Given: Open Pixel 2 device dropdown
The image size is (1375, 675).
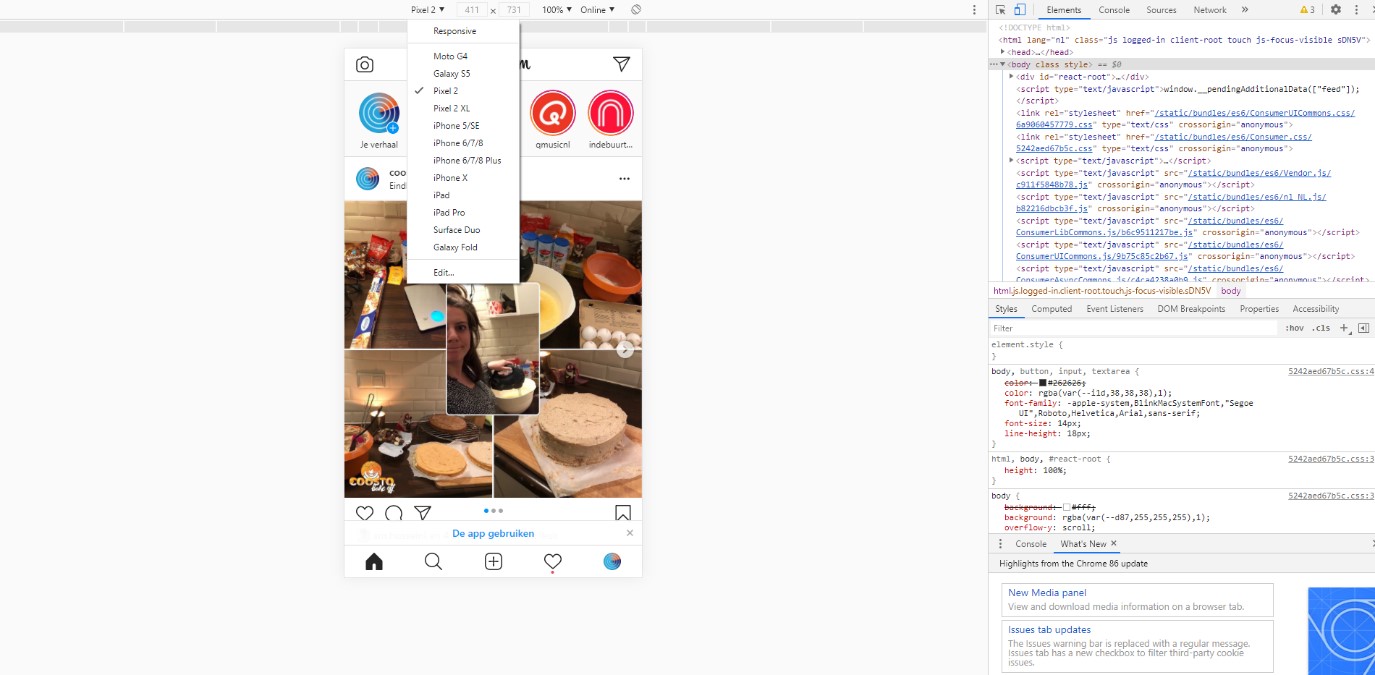Looking at the screenshot, I should (428, 9).
